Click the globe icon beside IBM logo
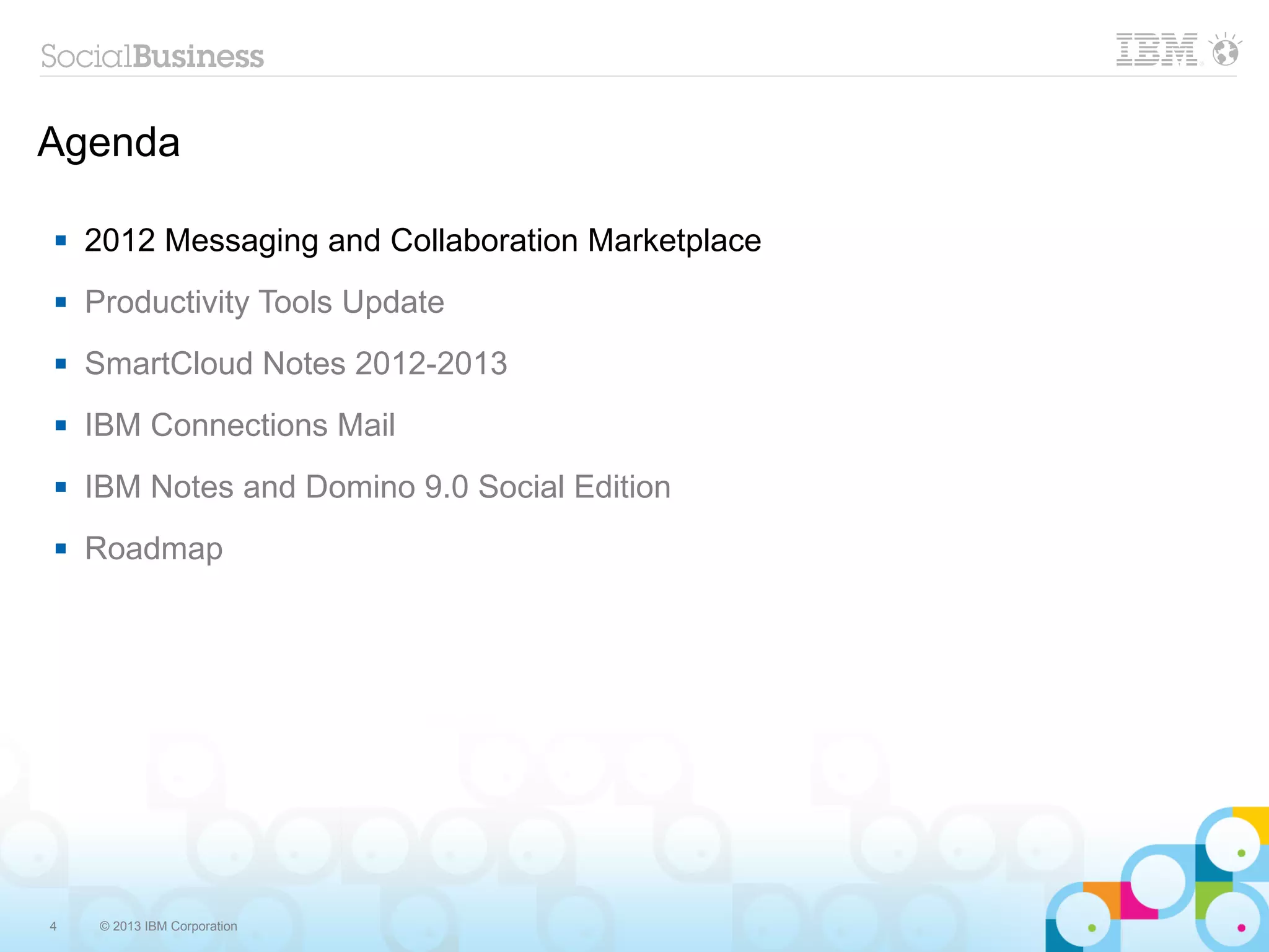The width and height of the screenshot is (1269, 952). [1225, 49]
